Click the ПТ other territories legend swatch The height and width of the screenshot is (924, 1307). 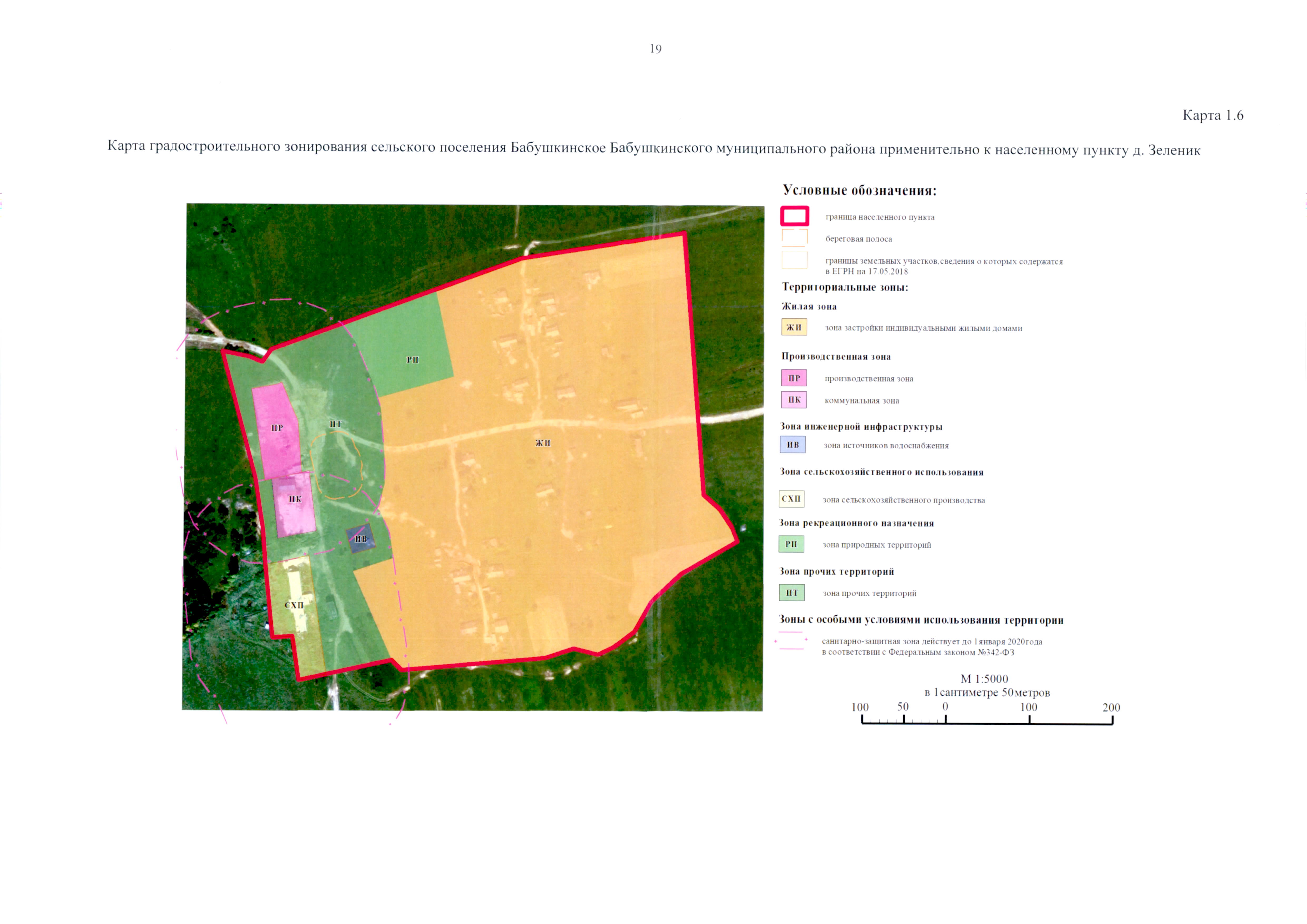792,593
